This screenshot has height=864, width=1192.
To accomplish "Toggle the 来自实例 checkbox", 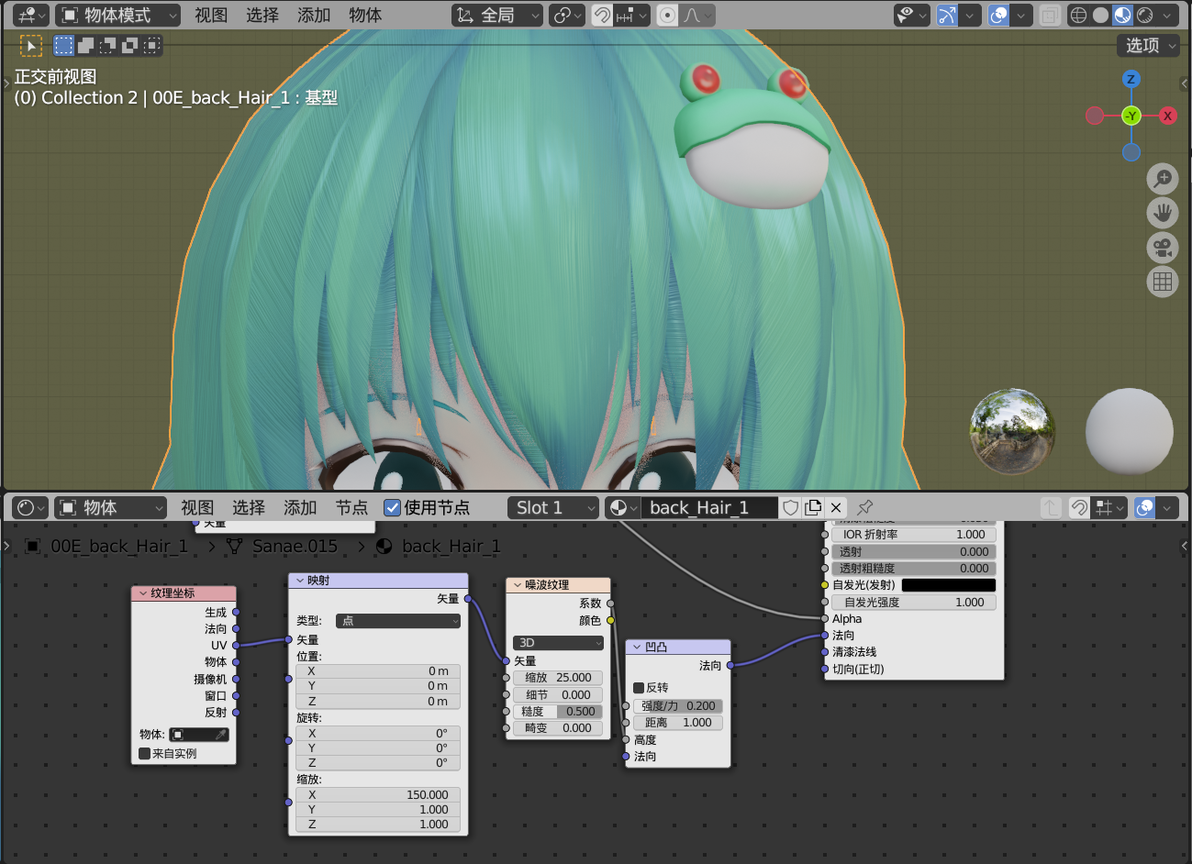I will tap(144, 754).
